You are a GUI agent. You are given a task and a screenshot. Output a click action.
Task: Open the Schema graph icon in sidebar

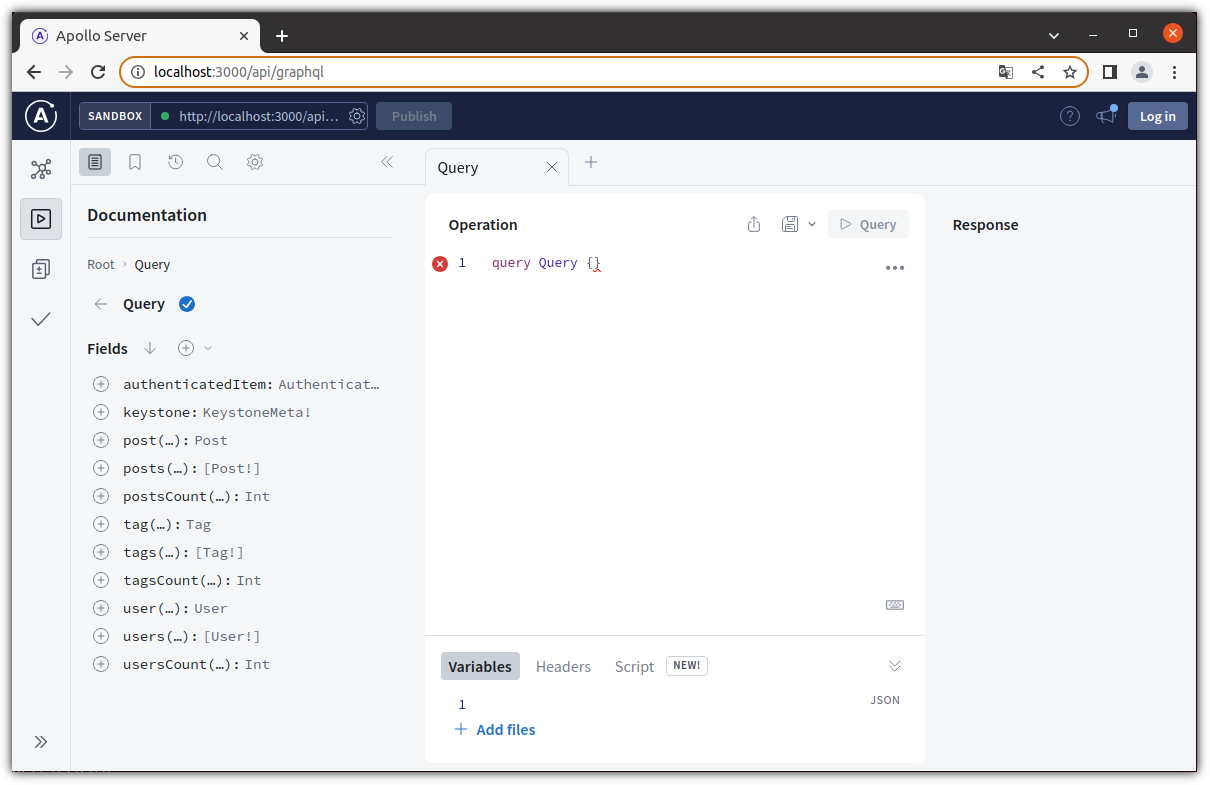coord(41,169)
